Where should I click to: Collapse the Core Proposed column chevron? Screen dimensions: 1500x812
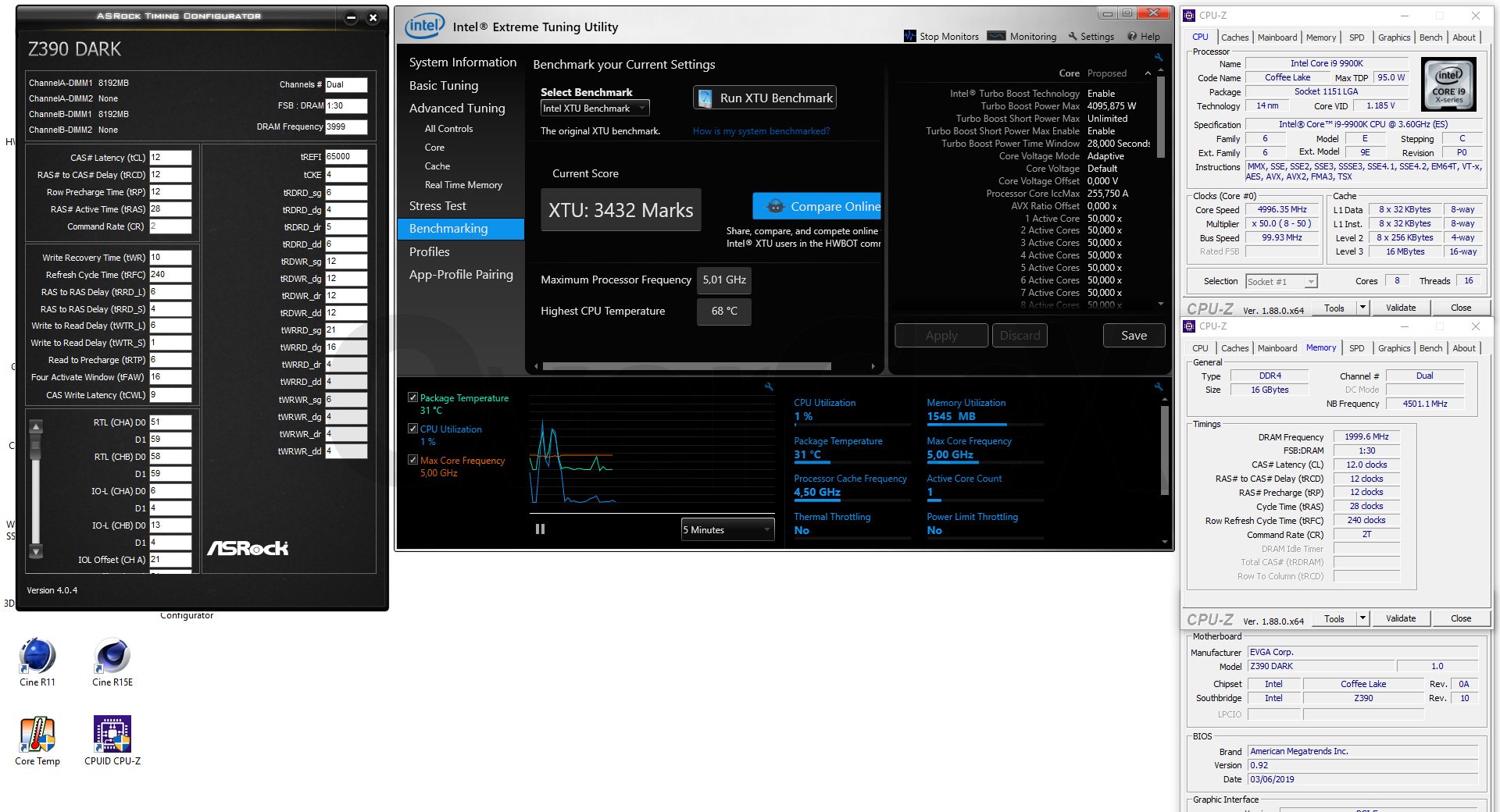[1148, 73]
